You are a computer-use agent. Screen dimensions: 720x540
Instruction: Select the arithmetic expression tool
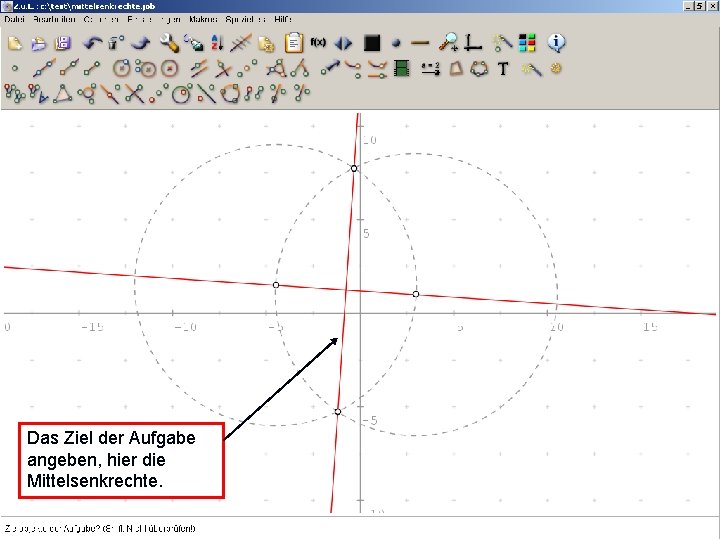click(x=430, y=69)
